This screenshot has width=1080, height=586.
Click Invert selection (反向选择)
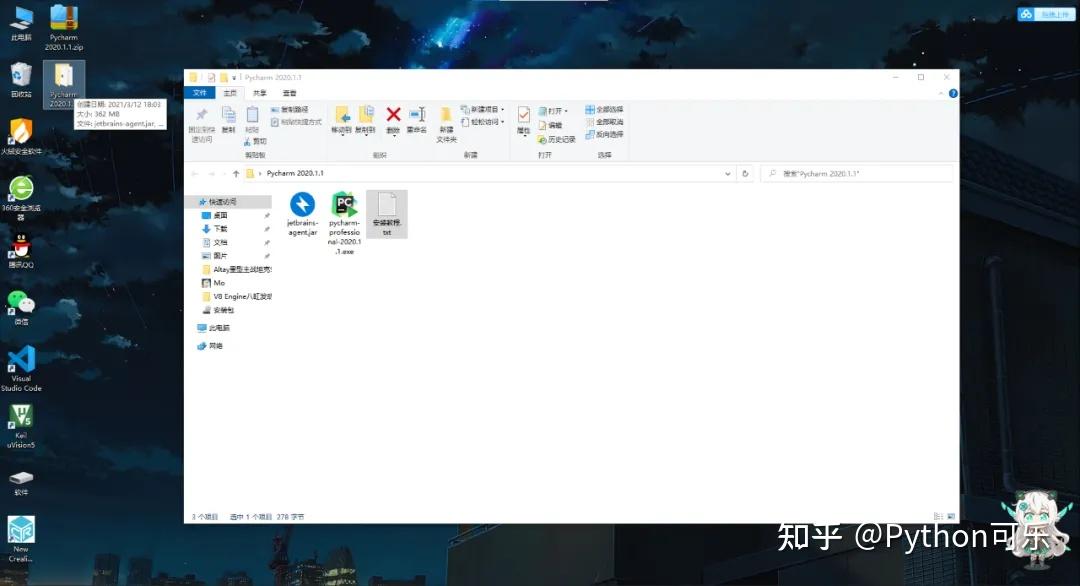604,134
